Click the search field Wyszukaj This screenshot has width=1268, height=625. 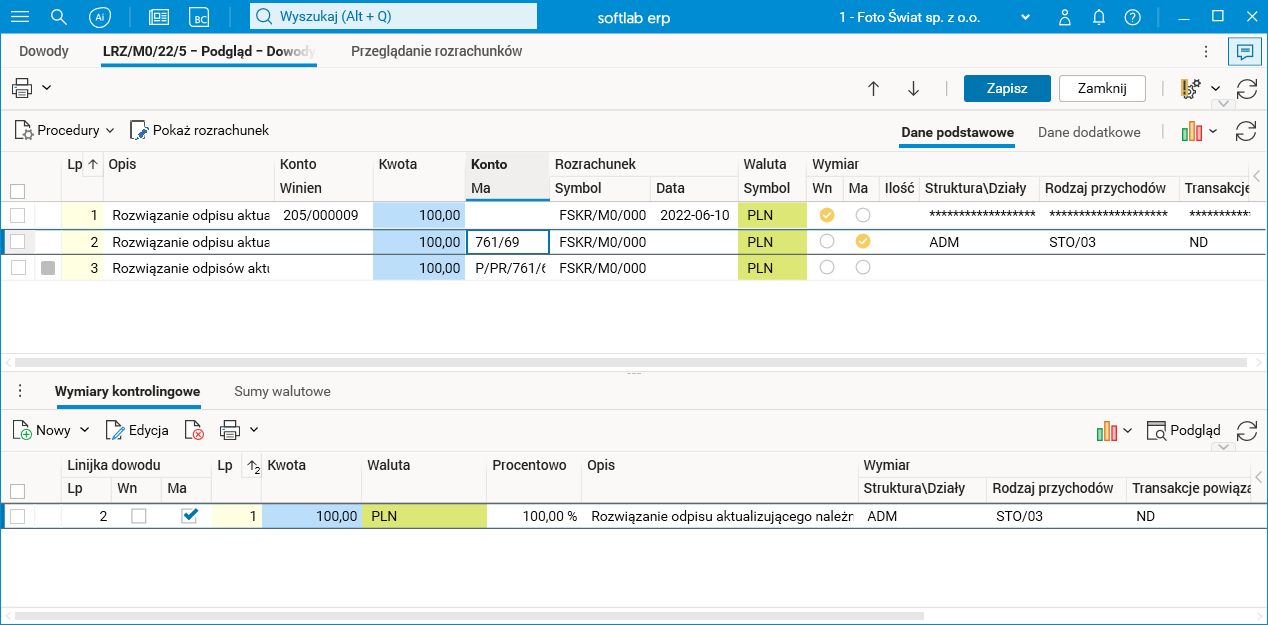coord(393,17)
